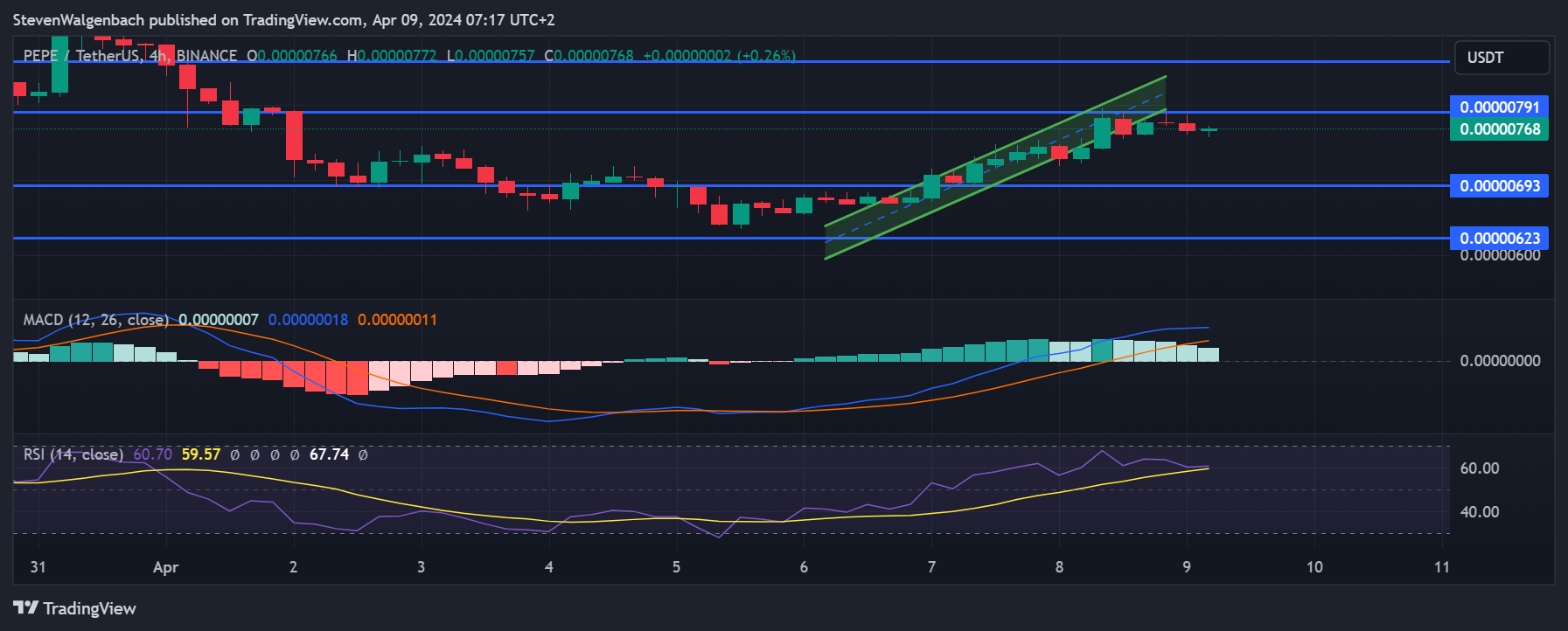1568x631 pixels.
Task: Click the 'Apr' date axis label
Action: (x=165, y=567)
